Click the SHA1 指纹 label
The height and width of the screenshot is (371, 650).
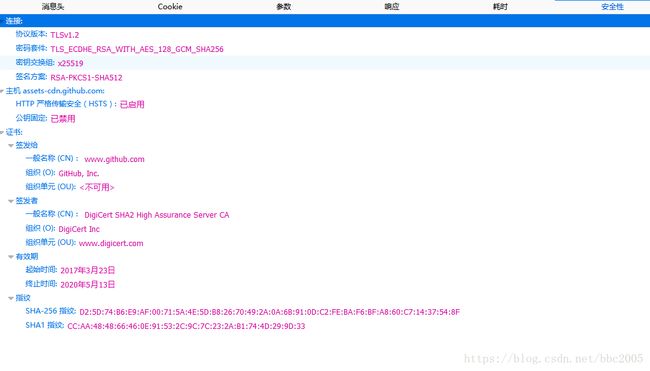[45, 325]
